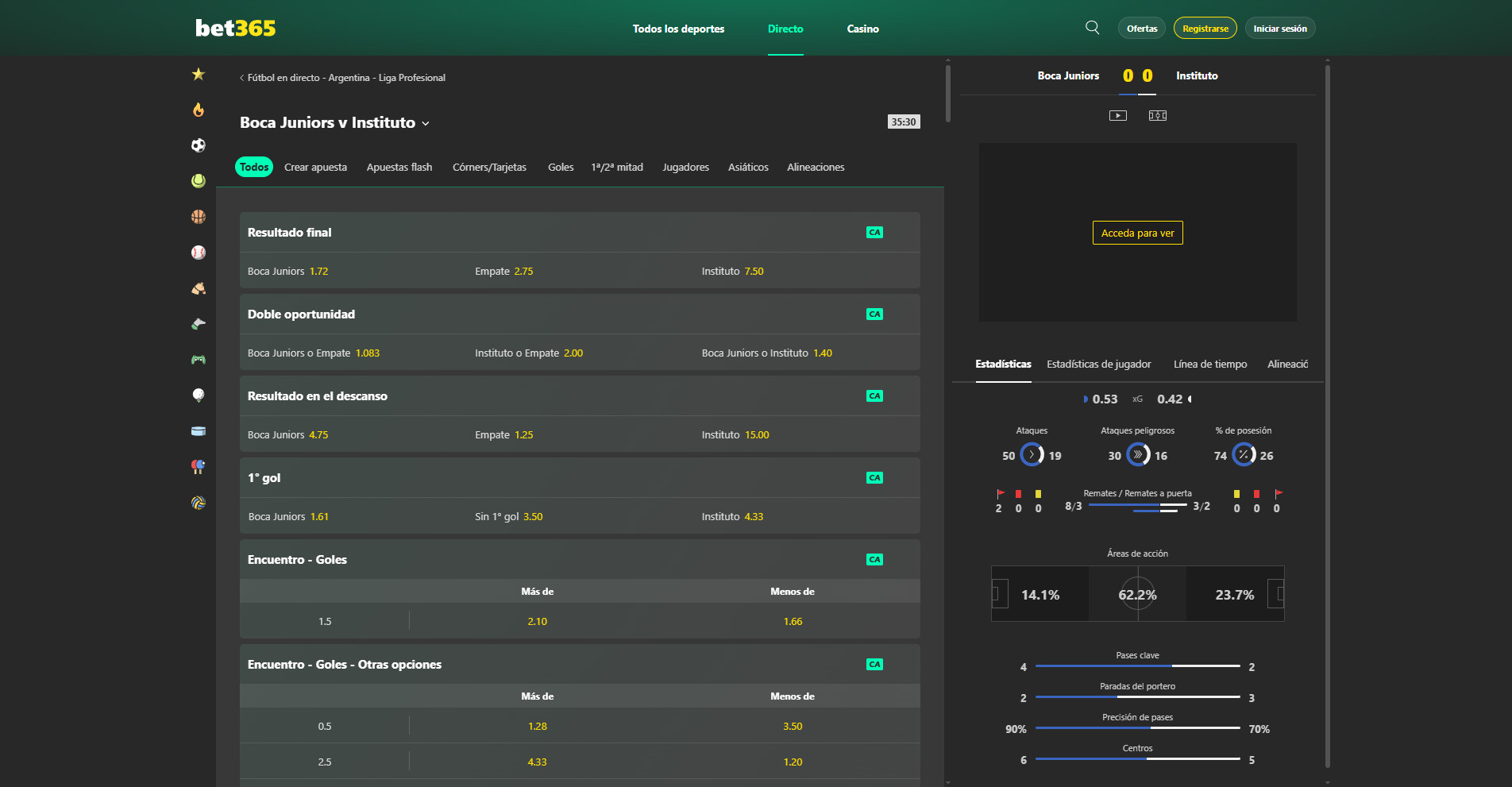Select the Todos market filter
The image size is (1512, 787).
[x=254, y=168]
